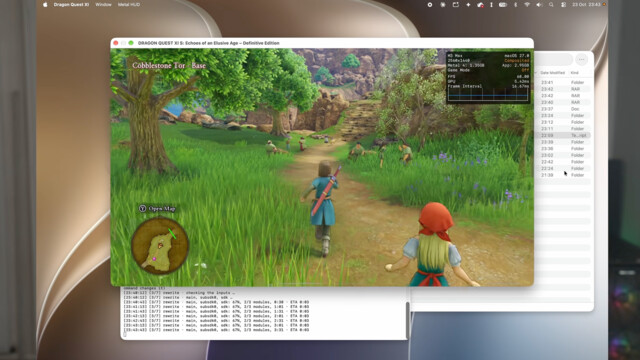Sort Finder list by Date Modified column

click(x=552, y=73)
